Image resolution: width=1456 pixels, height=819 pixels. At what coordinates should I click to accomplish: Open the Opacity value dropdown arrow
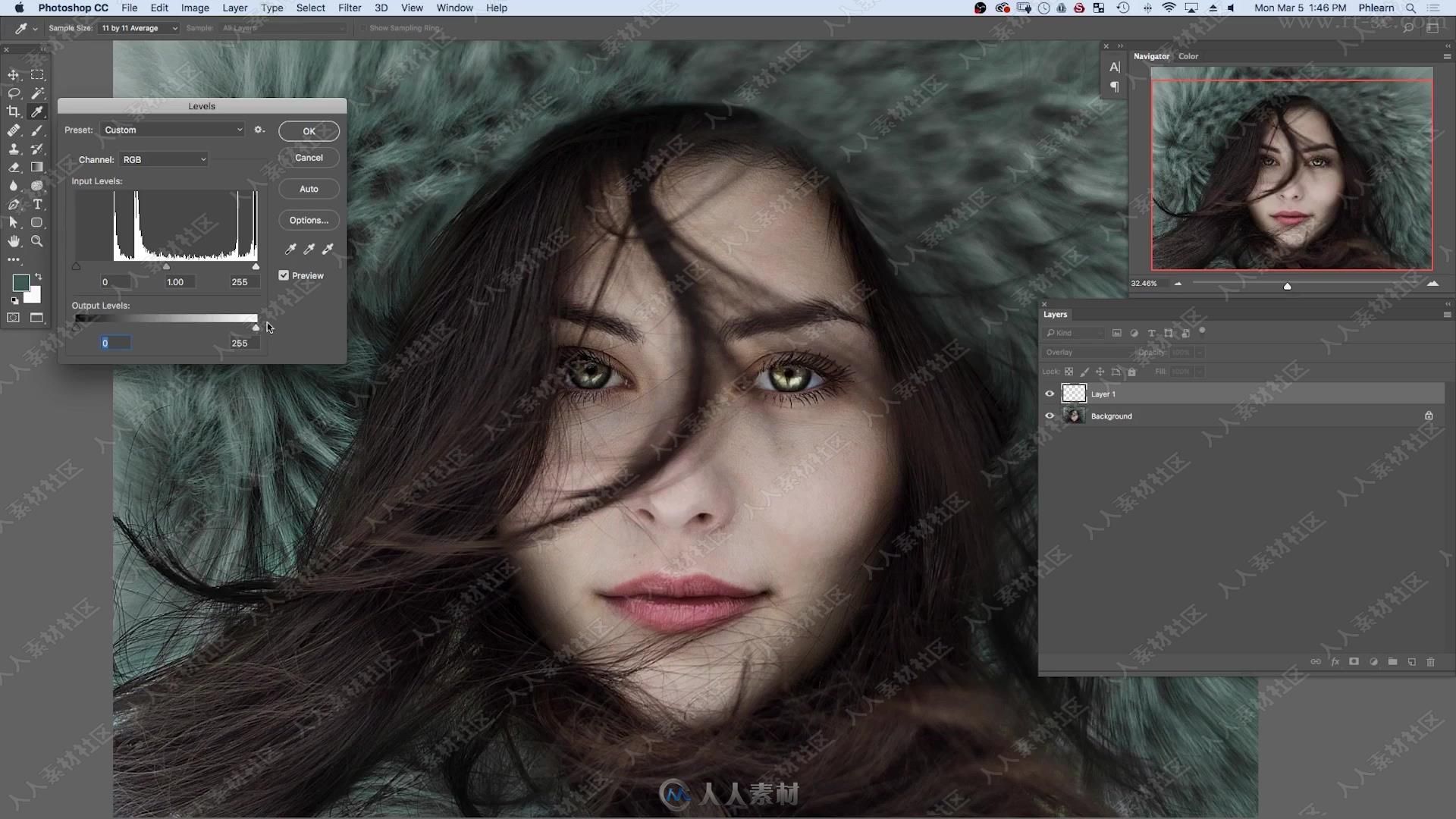click(x=1199, y=352)
